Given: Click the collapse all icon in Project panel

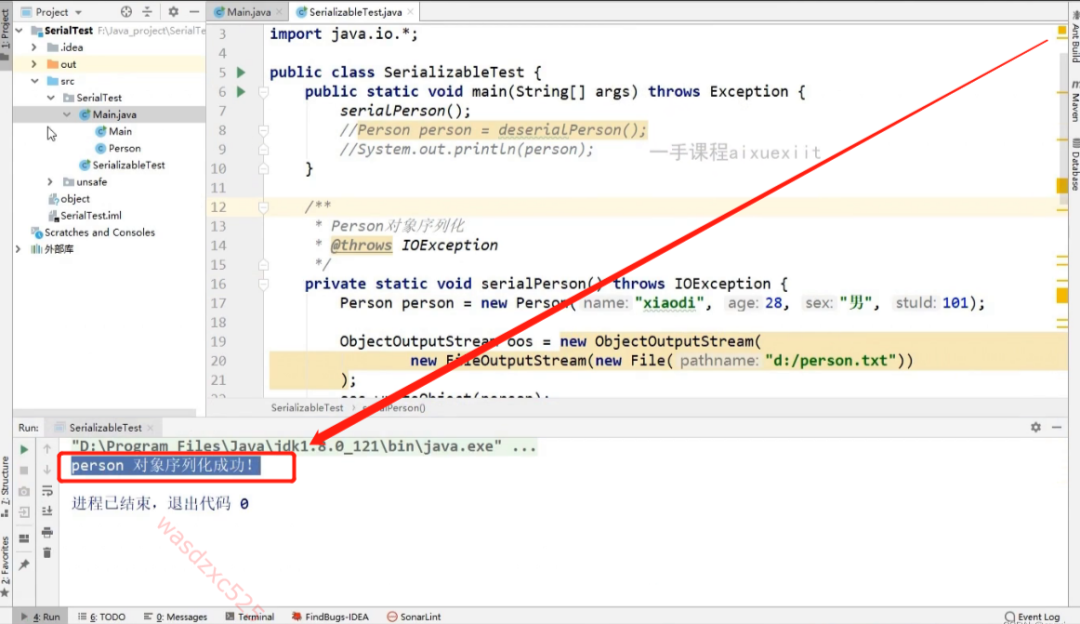Looking at the screenshot, I should (147, 12).
